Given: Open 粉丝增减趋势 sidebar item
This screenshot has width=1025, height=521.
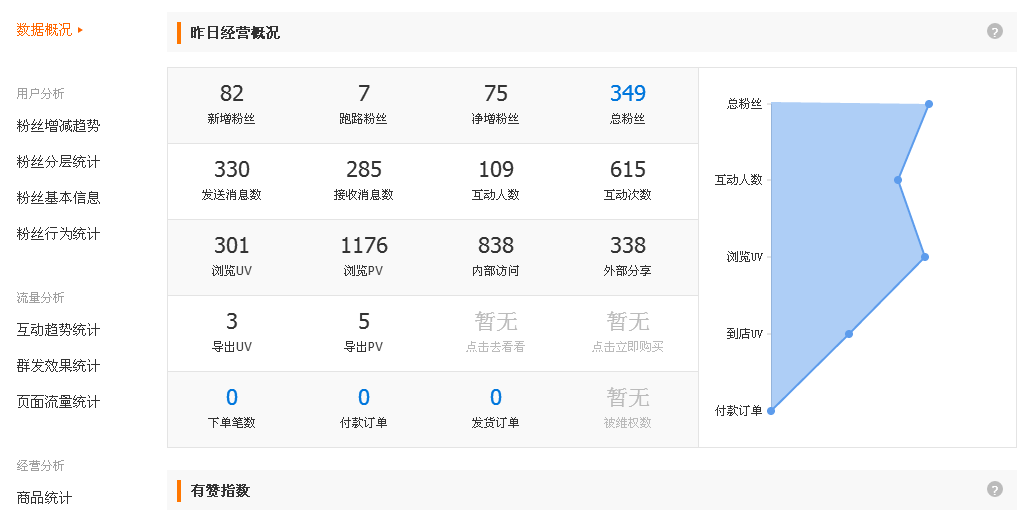Looking at the screenshot, I should (58, 126).
